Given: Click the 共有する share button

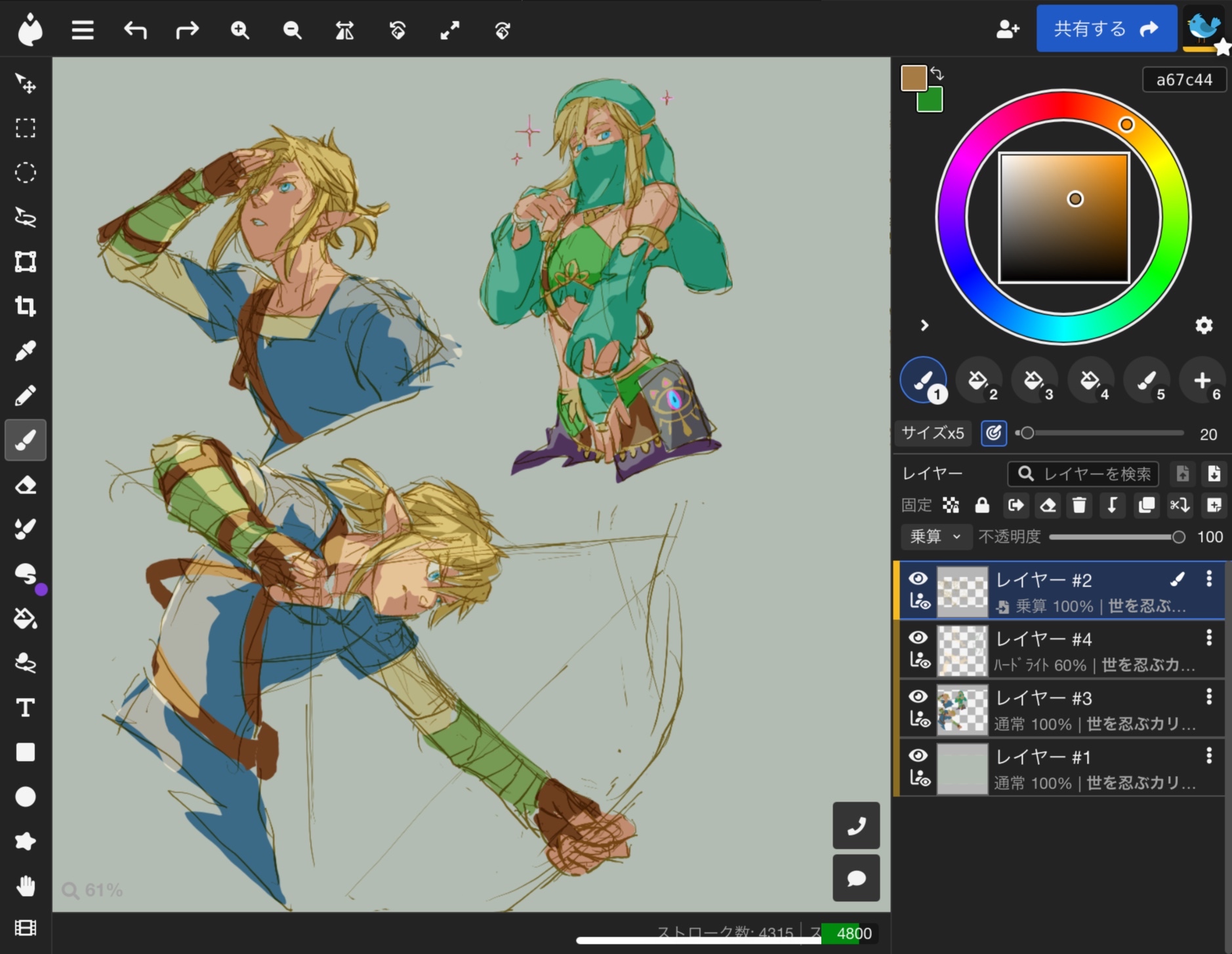Looking at the screenshot, I should 1106,29.
